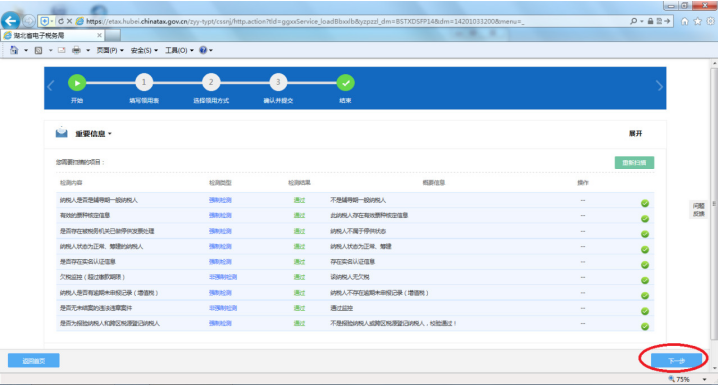718x385 pixels.
Task: Click the envelope icon beside 重要信息
Action: (x=61, y=133)
